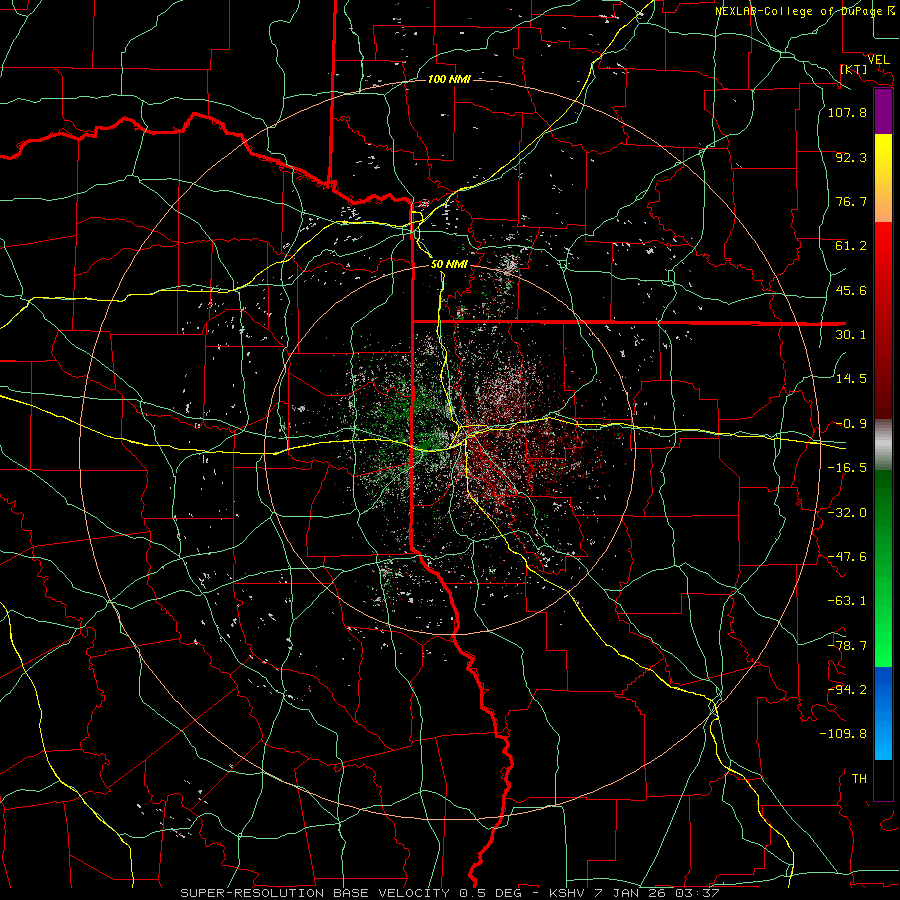The height and width of the screenshot is (900, 900).
Task: Select the 45.6 legend value
Action: (851, 290)
